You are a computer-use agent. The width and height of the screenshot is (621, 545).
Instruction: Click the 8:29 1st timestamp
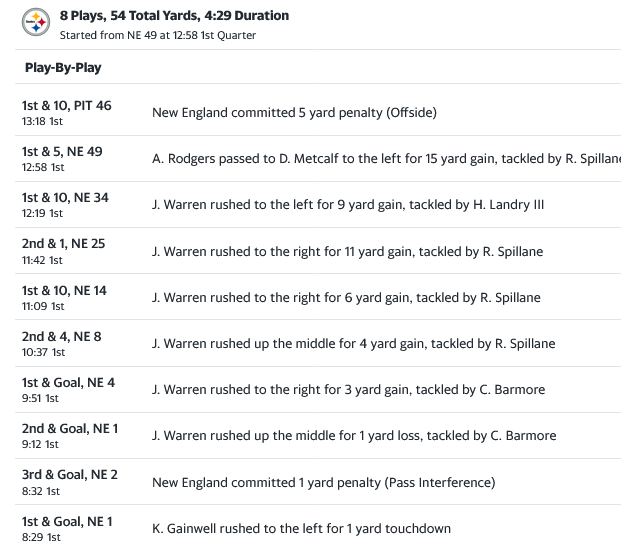41,537
